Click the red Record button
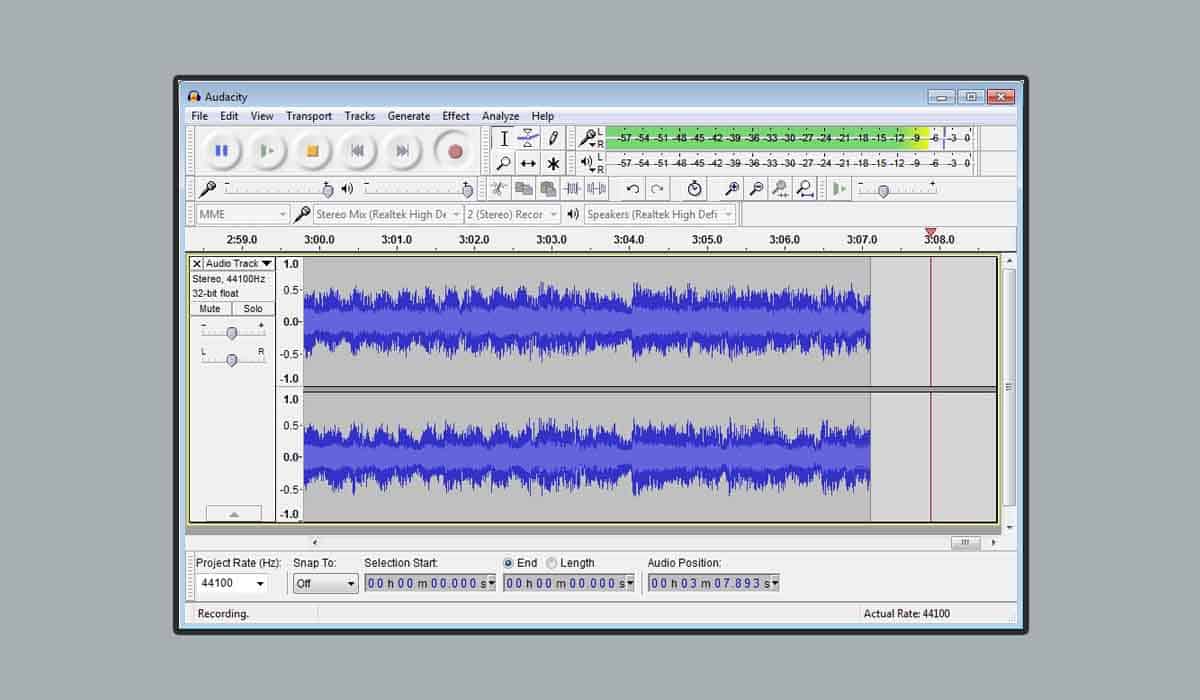Screen dimensions: 1200x700 455,151
